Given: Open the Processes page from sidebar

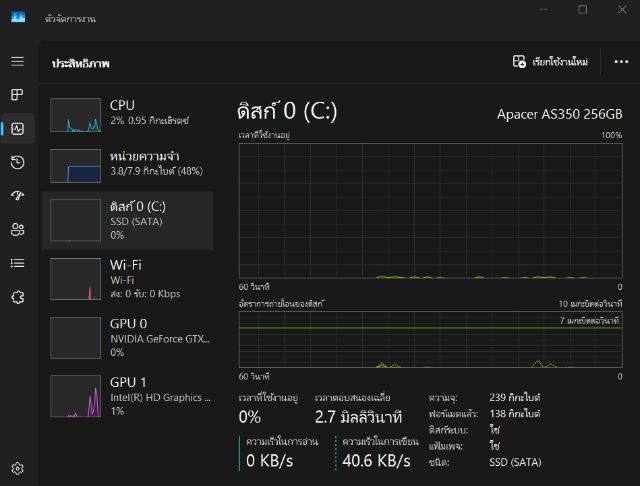Looking at the screenshot, I should click(17, 95).
